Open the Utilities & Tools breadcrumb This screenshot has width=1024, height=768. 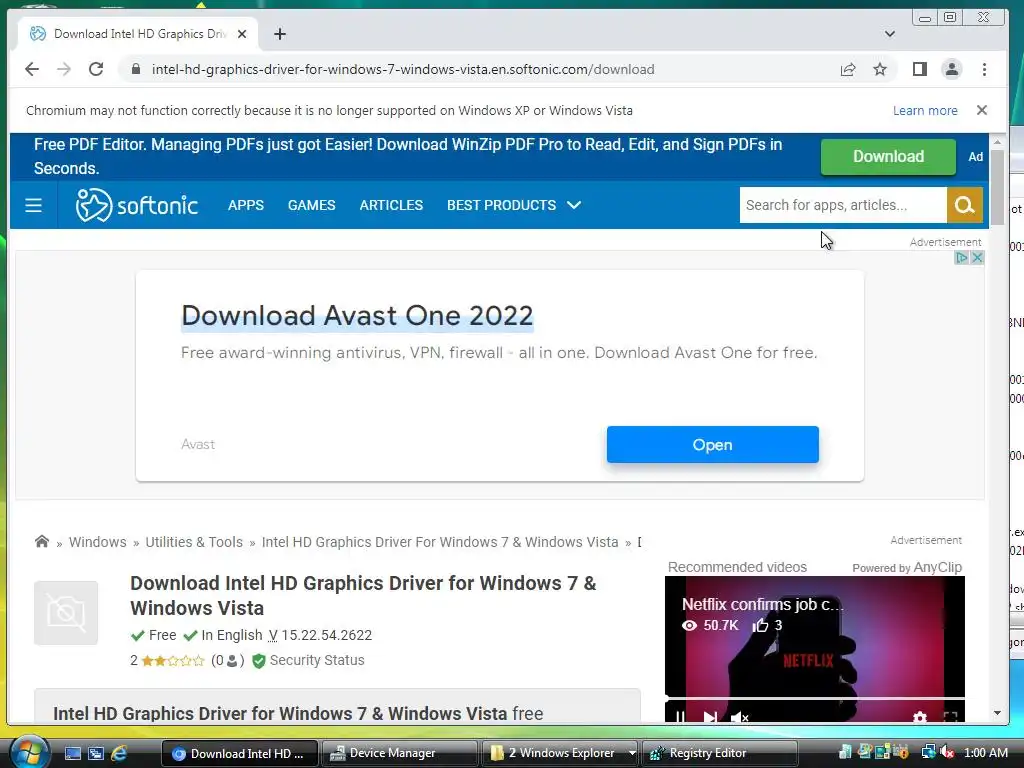(x=194, y=542)
